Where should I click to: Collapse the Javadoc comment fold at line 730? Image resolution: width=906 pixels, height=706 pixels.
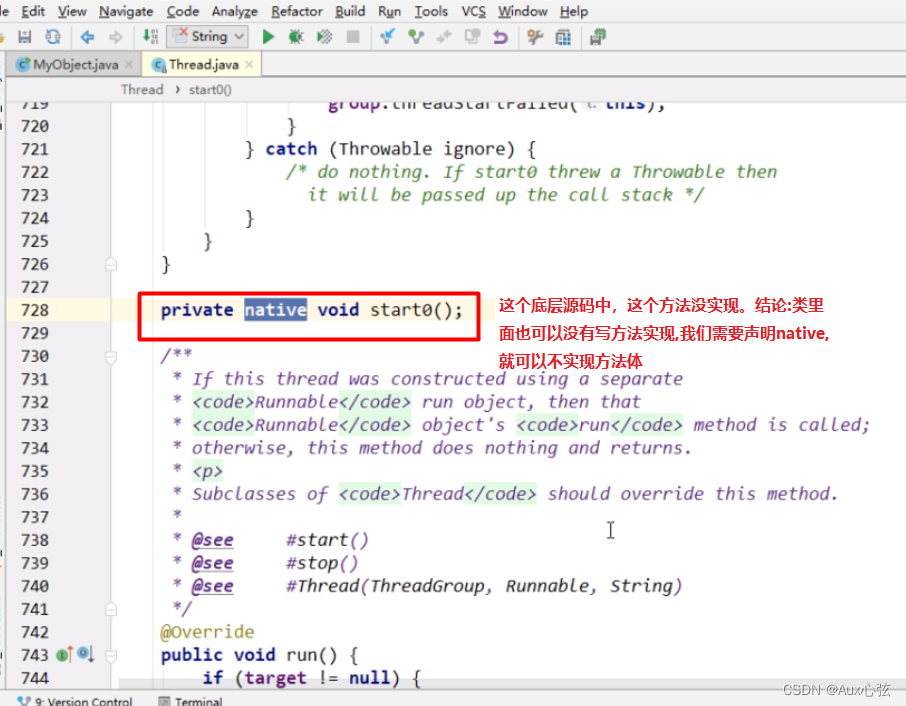coord(110,355)
